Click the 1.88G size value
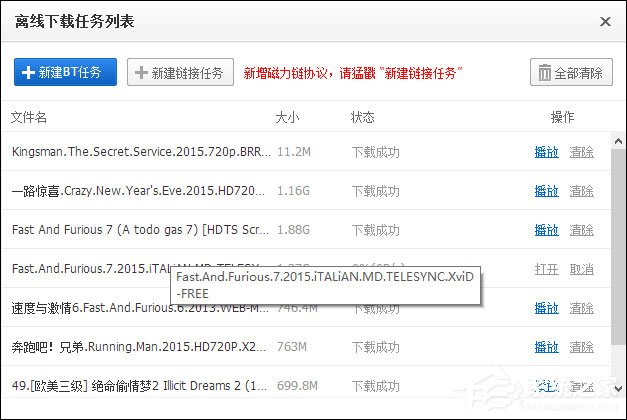 pyautogui.click(x=294, y=230)
